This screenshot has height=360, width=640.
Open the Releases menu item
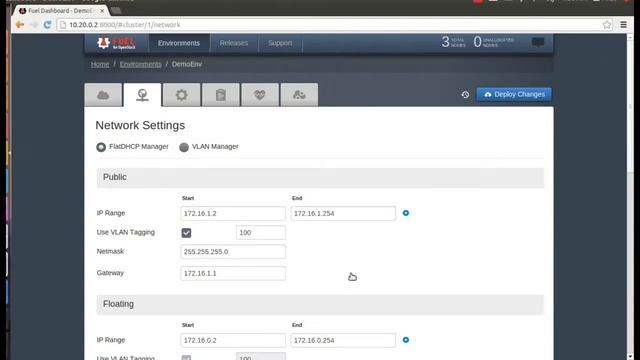[x=234, y=43]
